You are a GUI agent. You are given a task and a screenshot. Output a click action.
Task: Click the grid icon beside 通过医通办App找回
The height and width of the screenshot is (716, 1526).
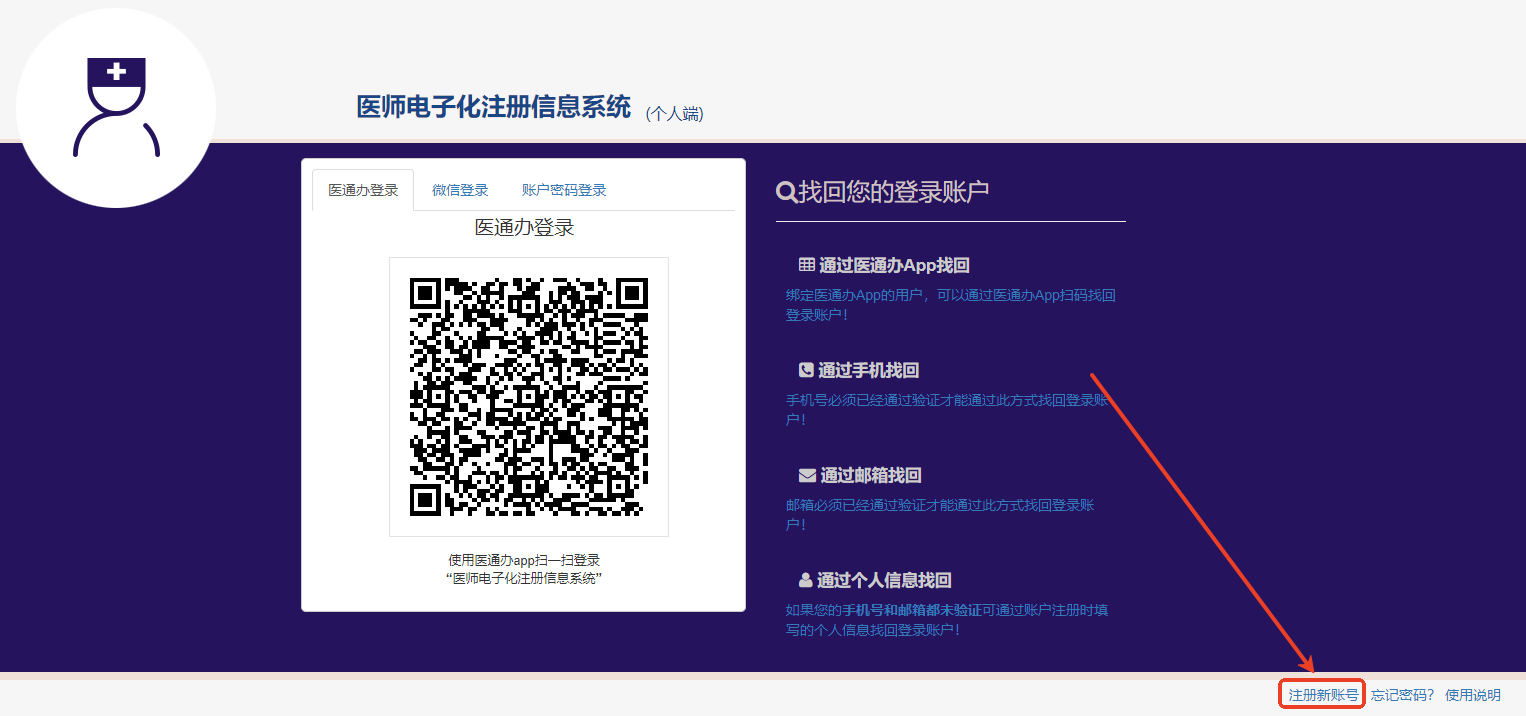tap(806, 265)
